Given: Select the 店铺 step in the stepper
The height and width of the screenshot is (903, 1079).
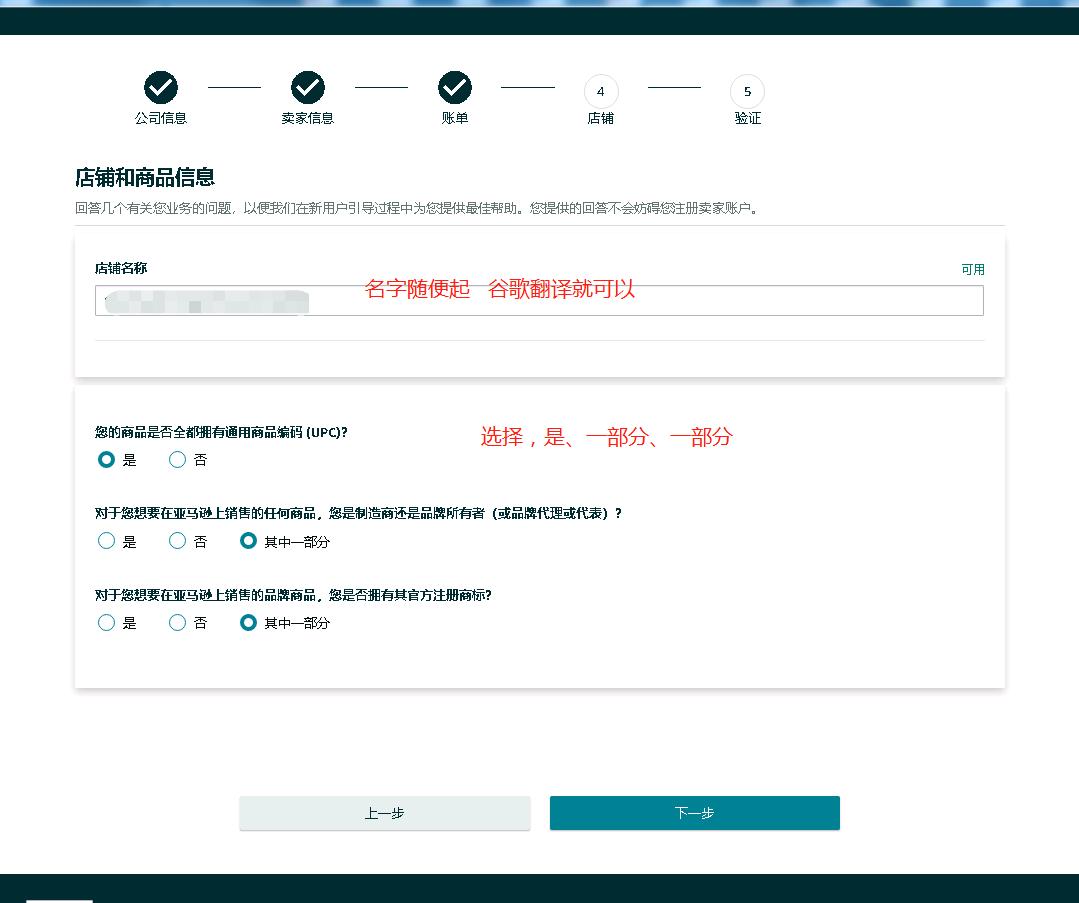Looking at the screenshot, I should pyautogui.click(x=601, y=91).
